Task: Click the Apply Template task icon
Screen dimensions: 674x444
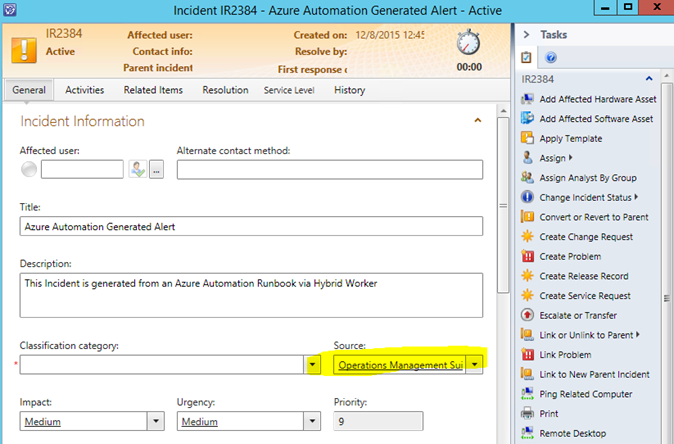Action: [x=528, y=138]
